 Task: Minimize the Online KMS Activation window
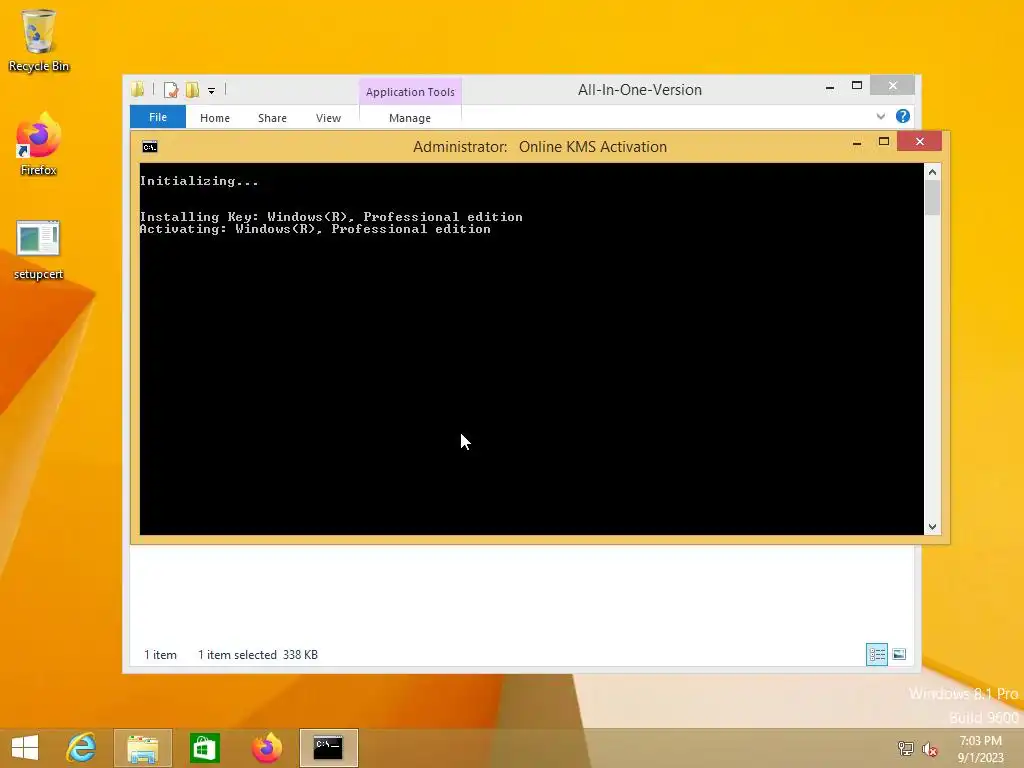coord(857,142)
